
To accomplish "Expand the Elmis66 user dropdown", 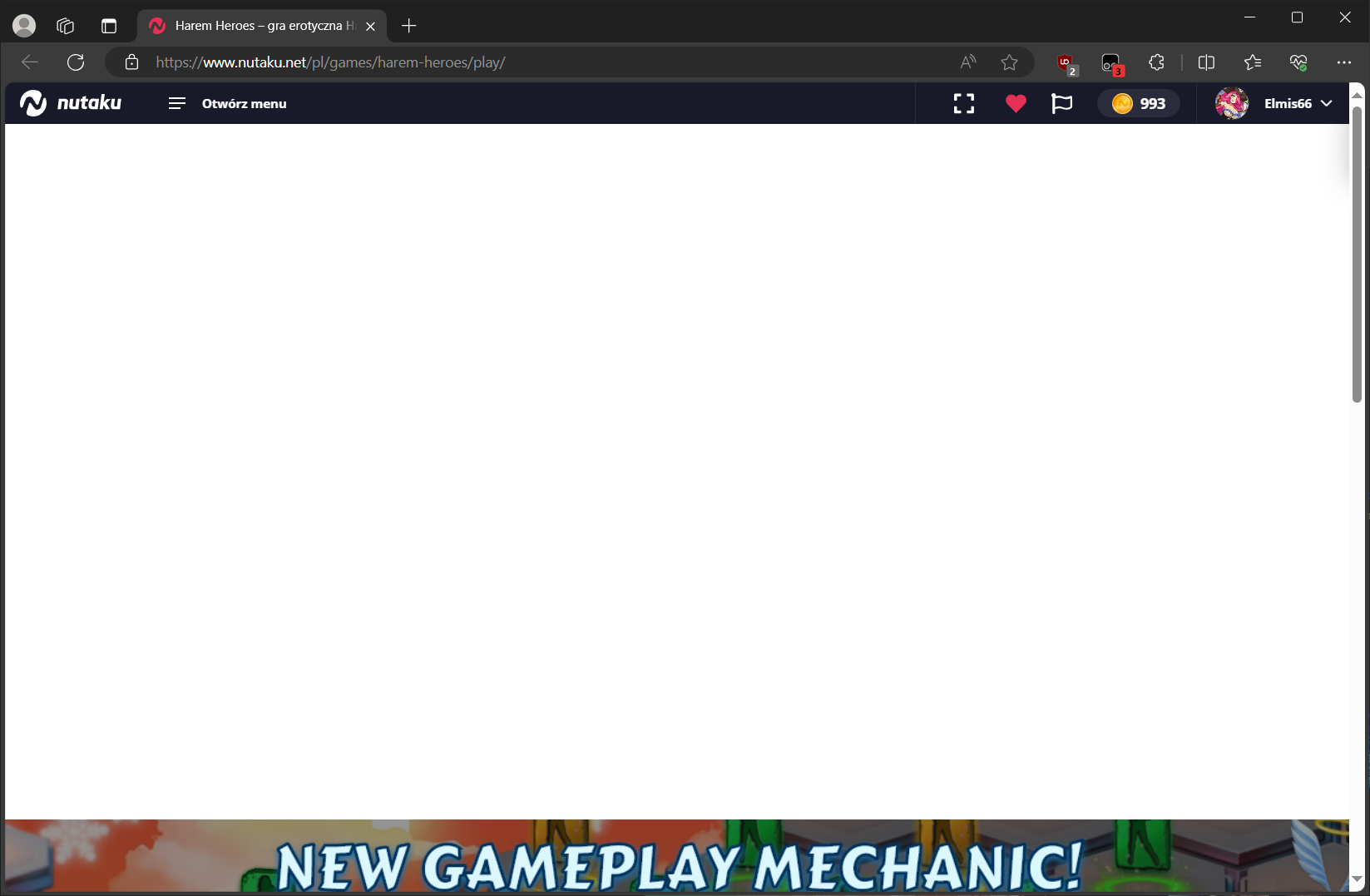I will tap(1326, 103).
